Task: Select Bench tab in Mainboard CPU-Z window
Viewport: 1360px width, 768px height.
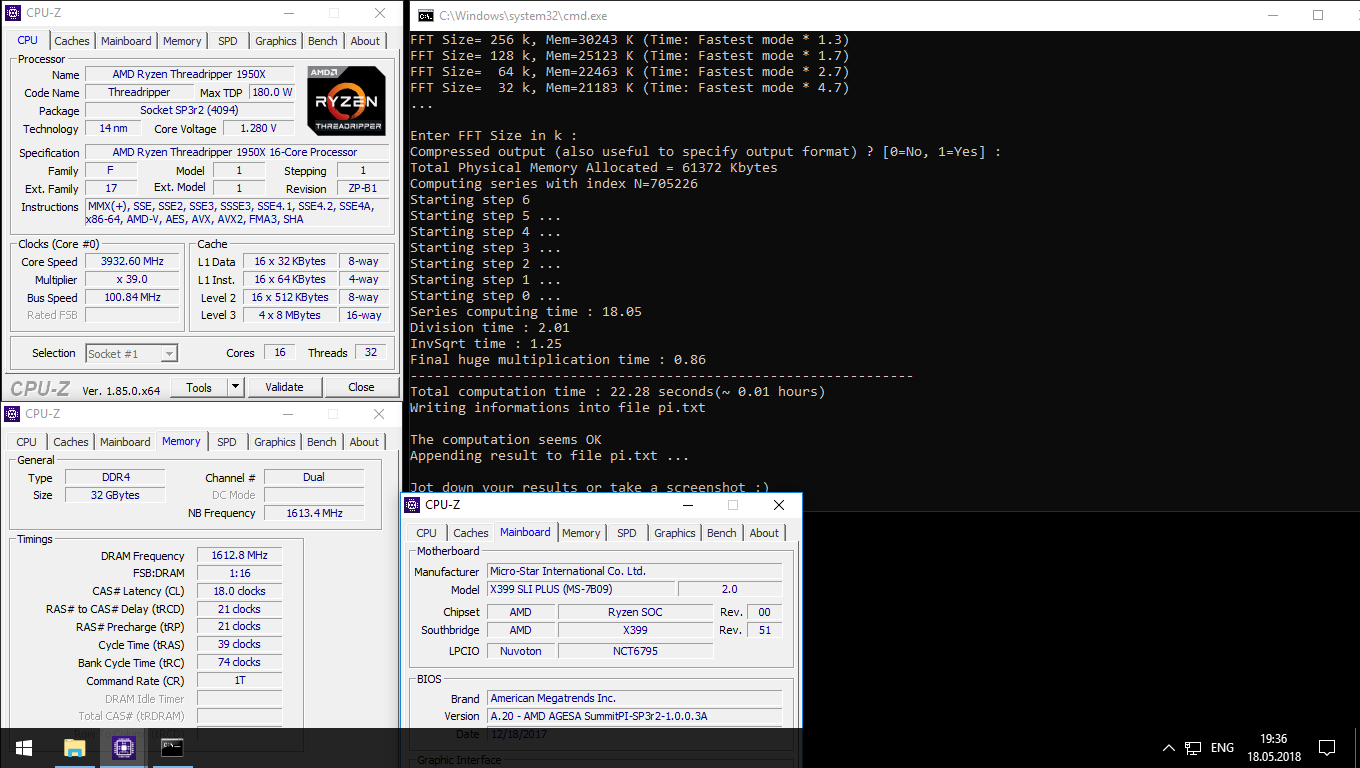Action: [721, 533]
